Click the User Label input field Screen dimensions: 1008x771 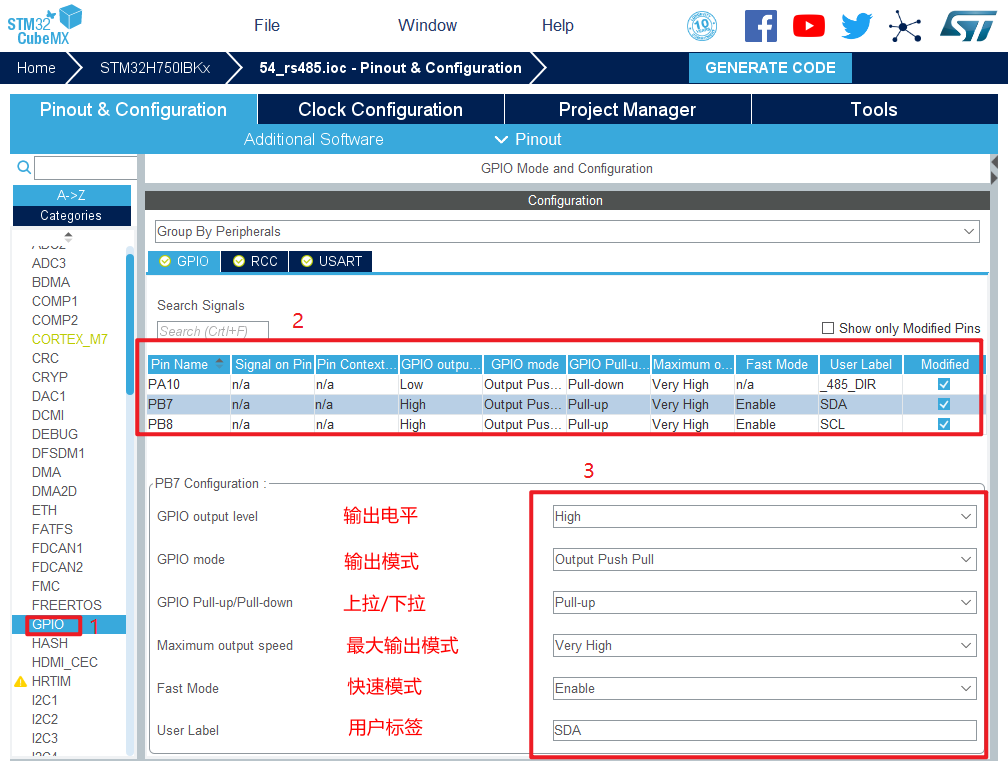pos(764,730)
